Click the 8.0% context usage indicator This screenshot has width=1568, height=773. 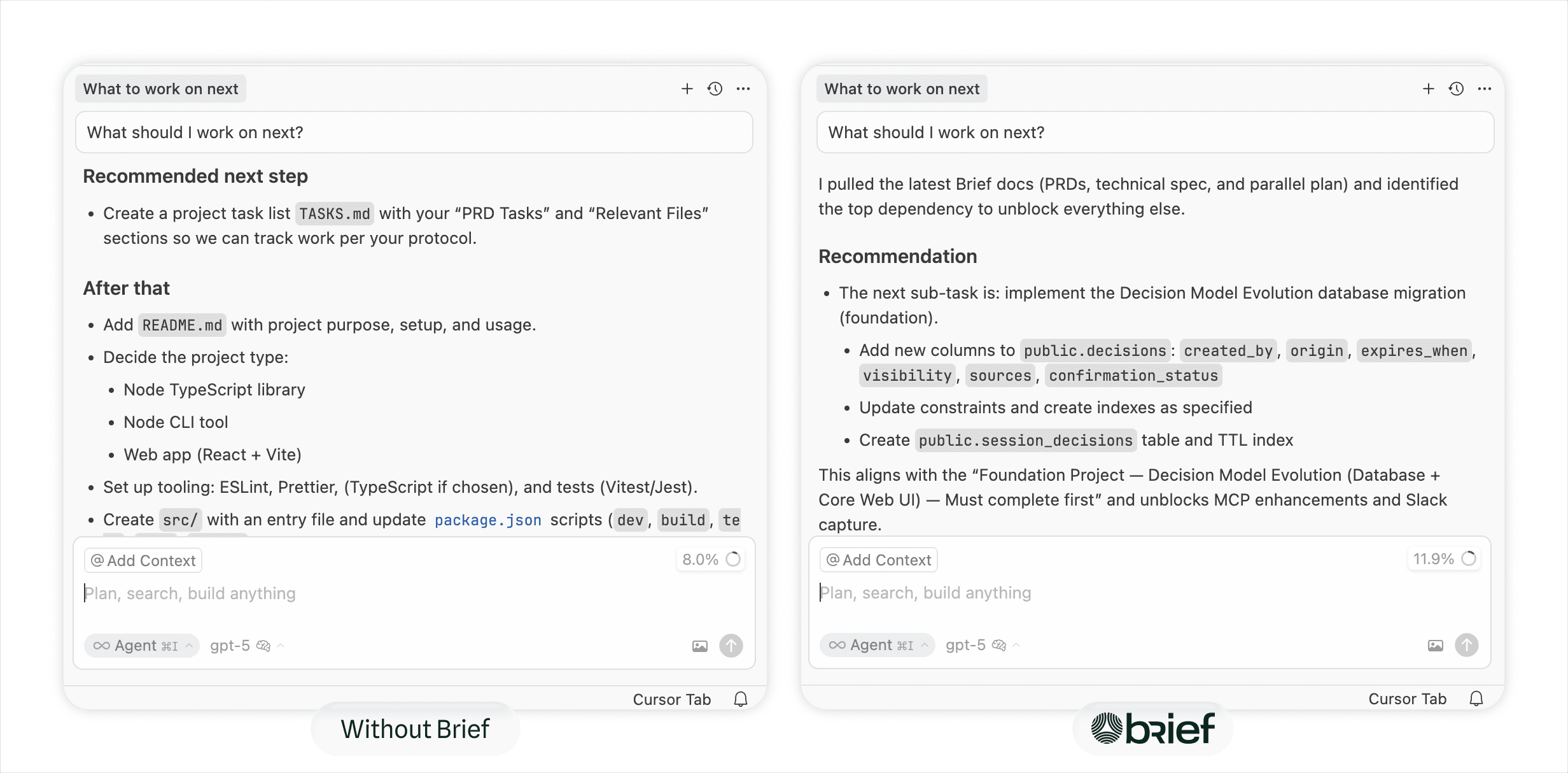point(710,560)
